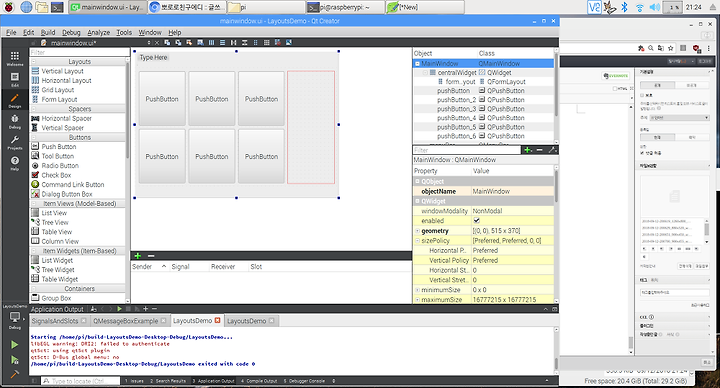Collapse the centralWidget tree node
The image size is (720, 388).
point(425,73)
